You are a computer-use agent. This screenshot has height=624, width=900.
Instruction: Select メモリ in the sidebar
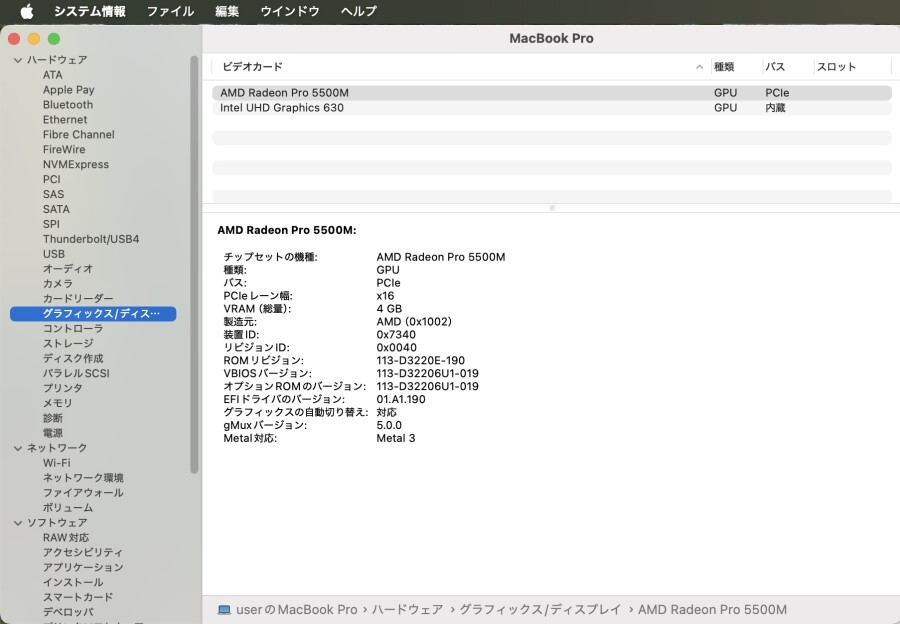[57, 403]
